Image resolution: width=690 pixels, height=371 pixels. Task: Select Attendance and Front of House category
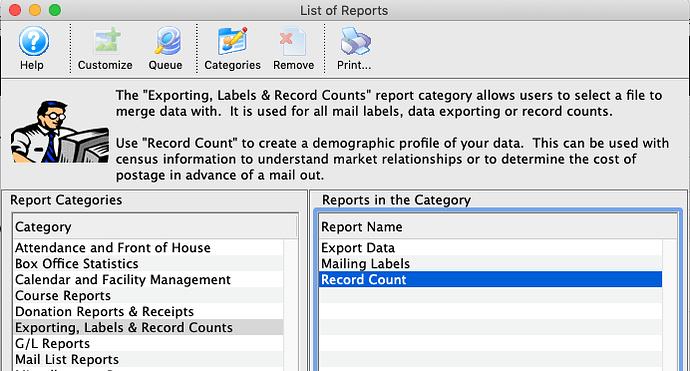coord(148,248)
